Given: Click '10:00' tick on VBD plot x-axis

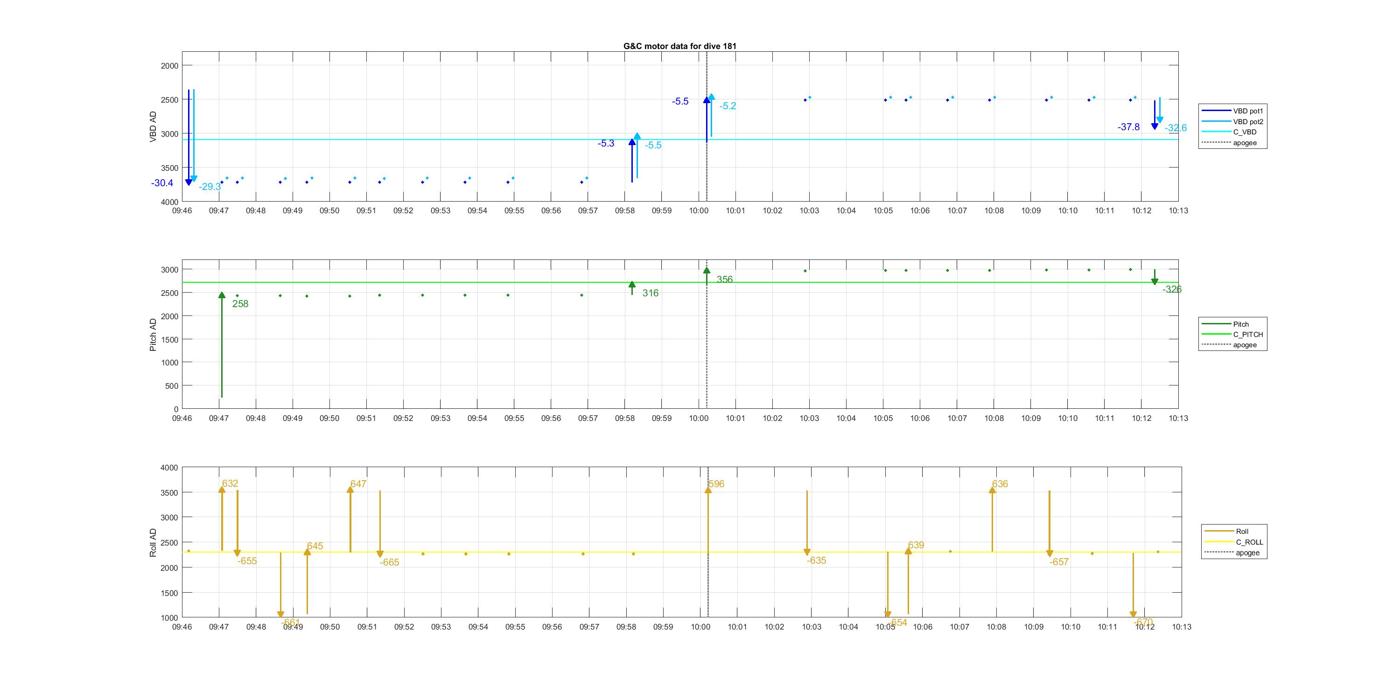Looking at the screenshot, I should click(699, 211).
